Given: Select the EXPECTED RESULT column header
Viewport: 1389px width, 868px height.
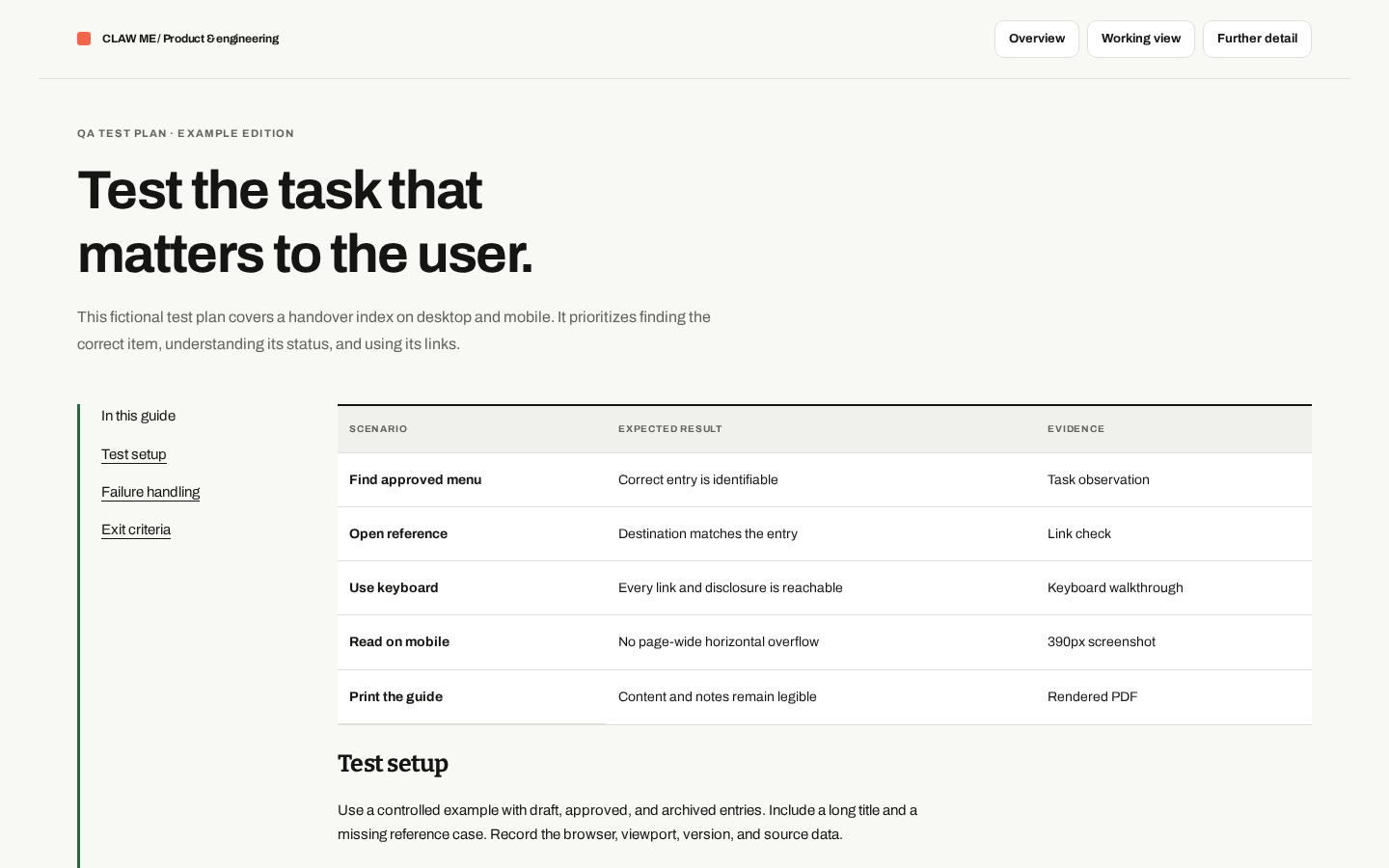Looking at the screenshot, I should tap(821, 429).
